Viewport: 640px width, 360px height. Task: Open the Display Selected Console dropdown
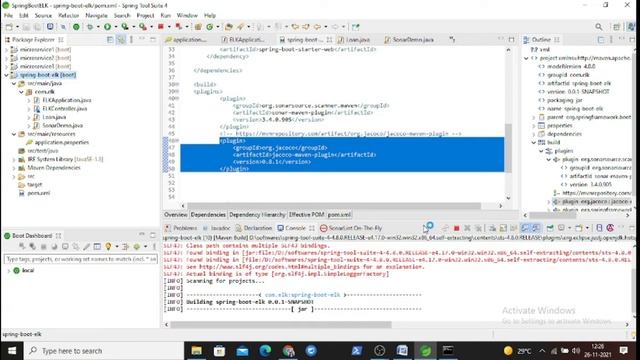(569, 228)
